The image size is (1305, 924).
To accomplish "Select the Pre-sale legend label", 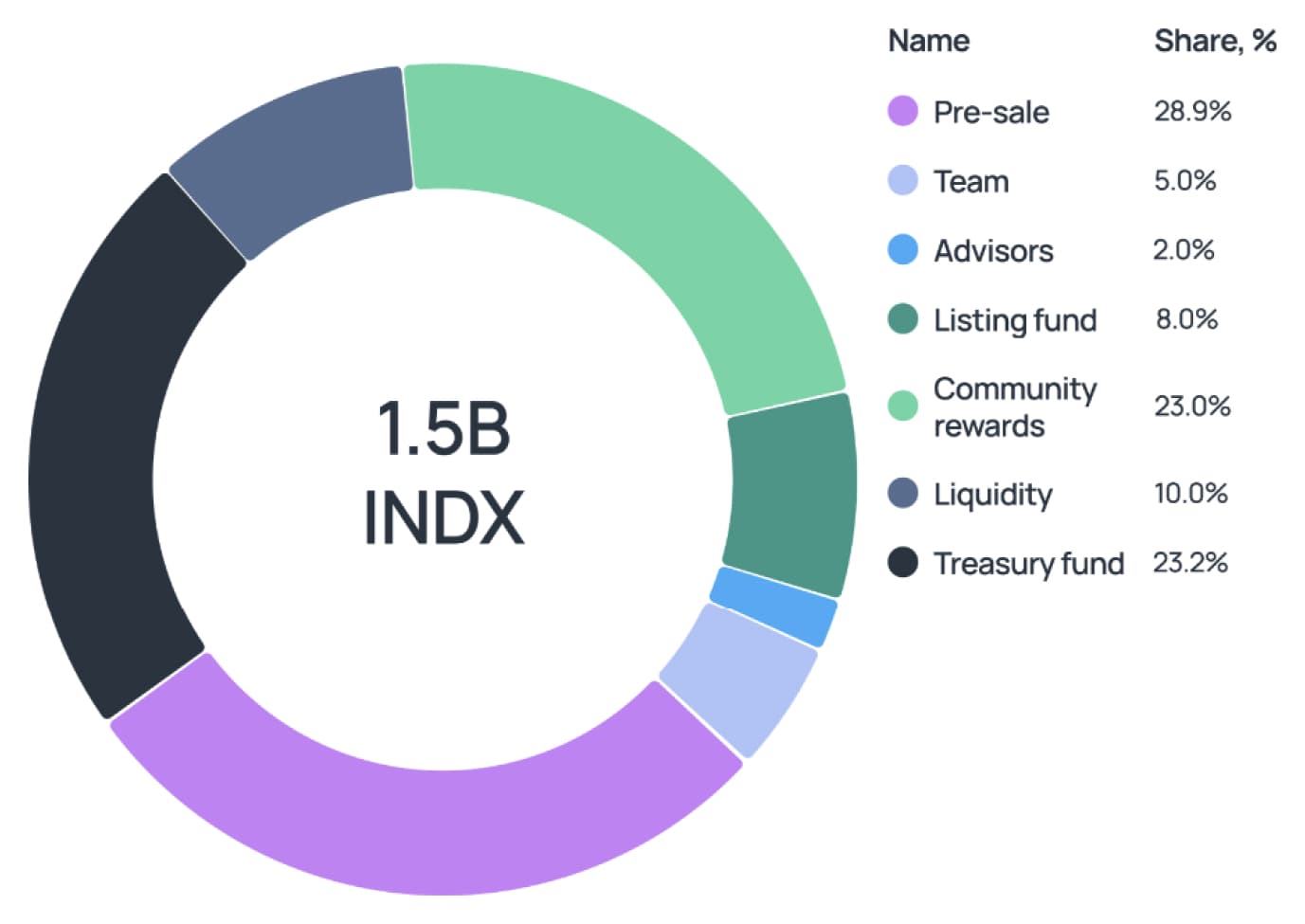I will pos(991,112).
